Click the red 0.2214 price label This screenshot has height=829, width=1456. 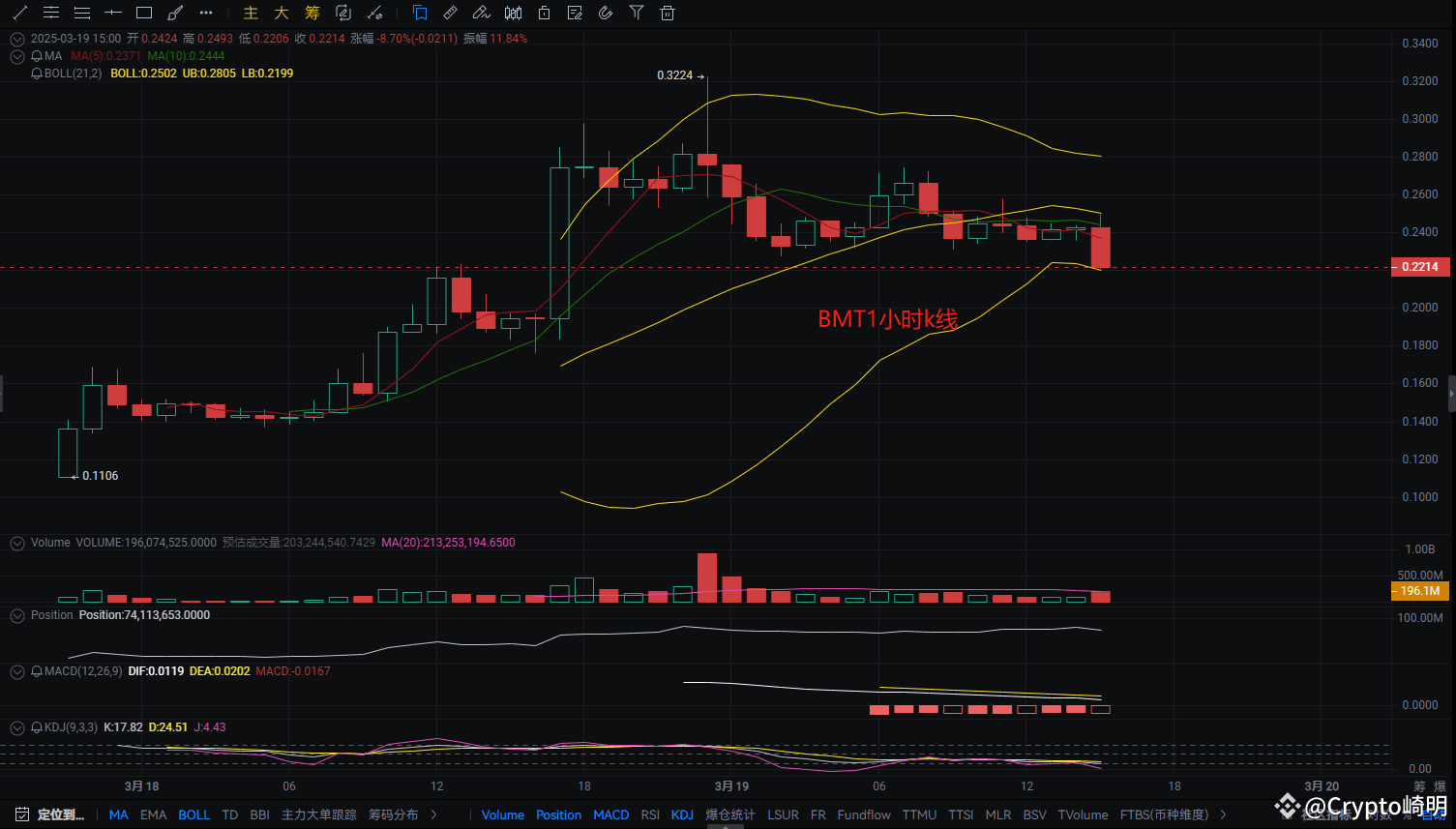(x=1418, y=266)
